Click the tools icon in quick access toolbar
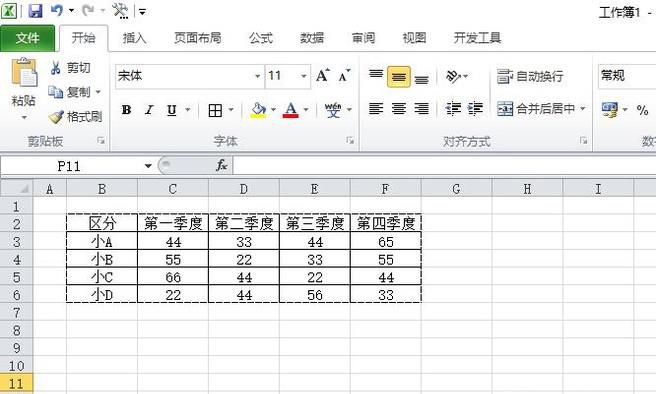656x394 pixels. [120, 11]
